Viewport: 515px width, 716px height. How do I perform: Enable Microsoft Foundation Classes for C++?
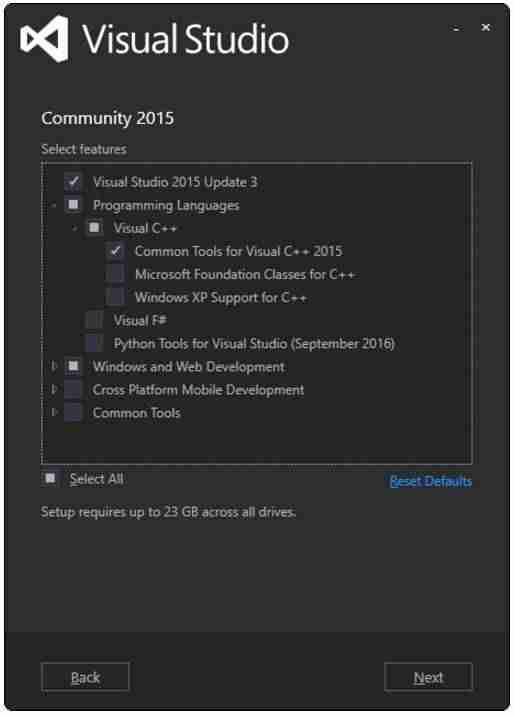pyautogui.click(x=116, y=274)
